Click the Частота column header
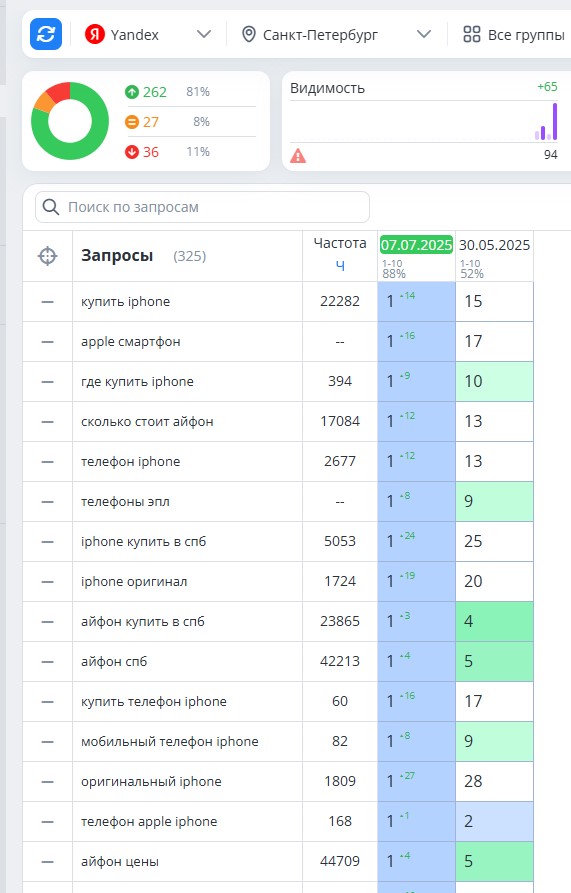The width and height of the screenshot is (571, 893). tap(340, 243)
